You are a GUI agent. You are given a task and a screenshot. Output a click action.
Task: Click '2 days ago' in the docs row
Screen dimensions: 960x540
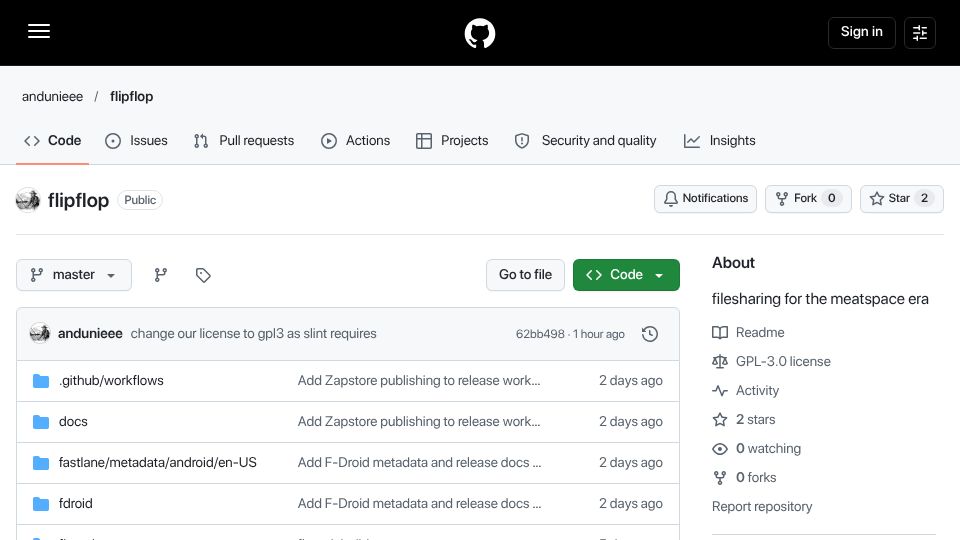631,422
